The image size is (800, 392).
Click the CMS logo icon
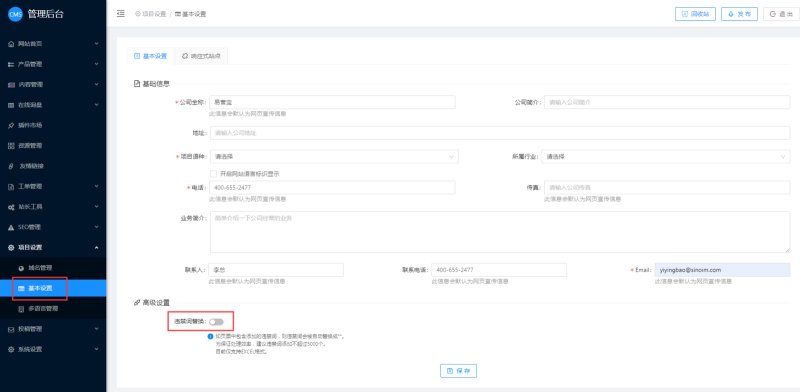[15, 14]
